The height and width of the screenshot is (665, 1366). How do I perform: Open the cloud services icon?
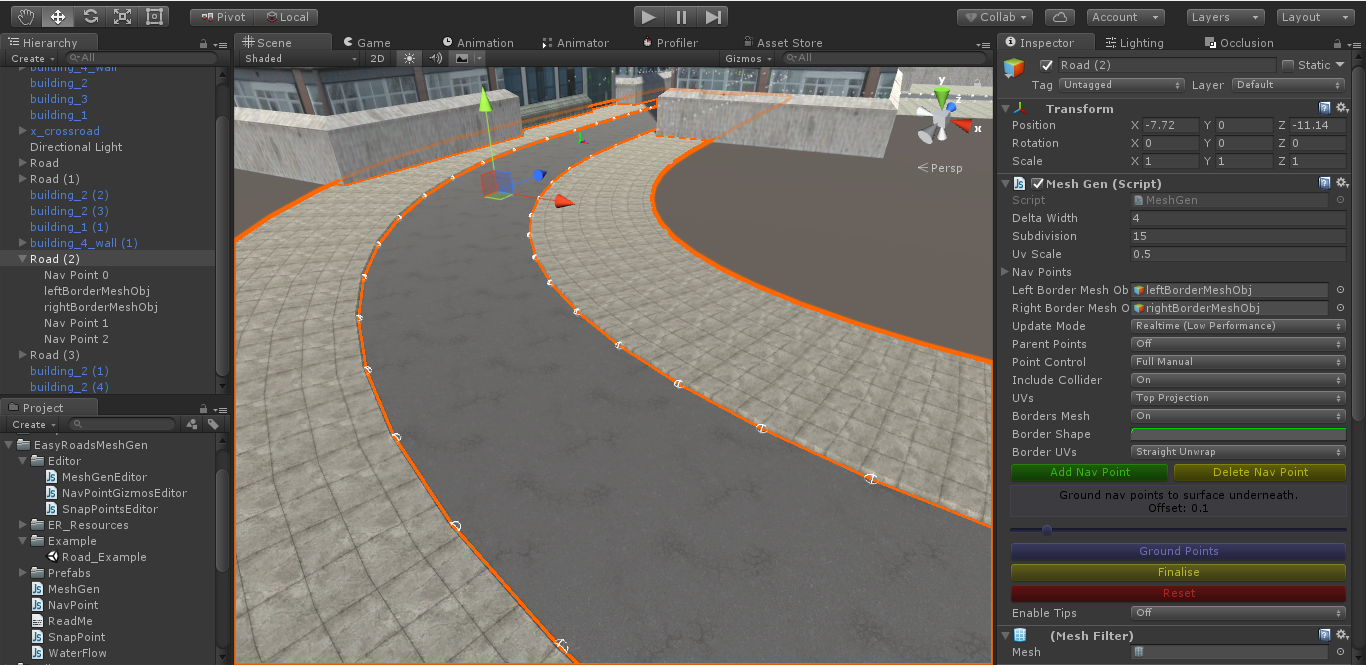pos(1061,17)
